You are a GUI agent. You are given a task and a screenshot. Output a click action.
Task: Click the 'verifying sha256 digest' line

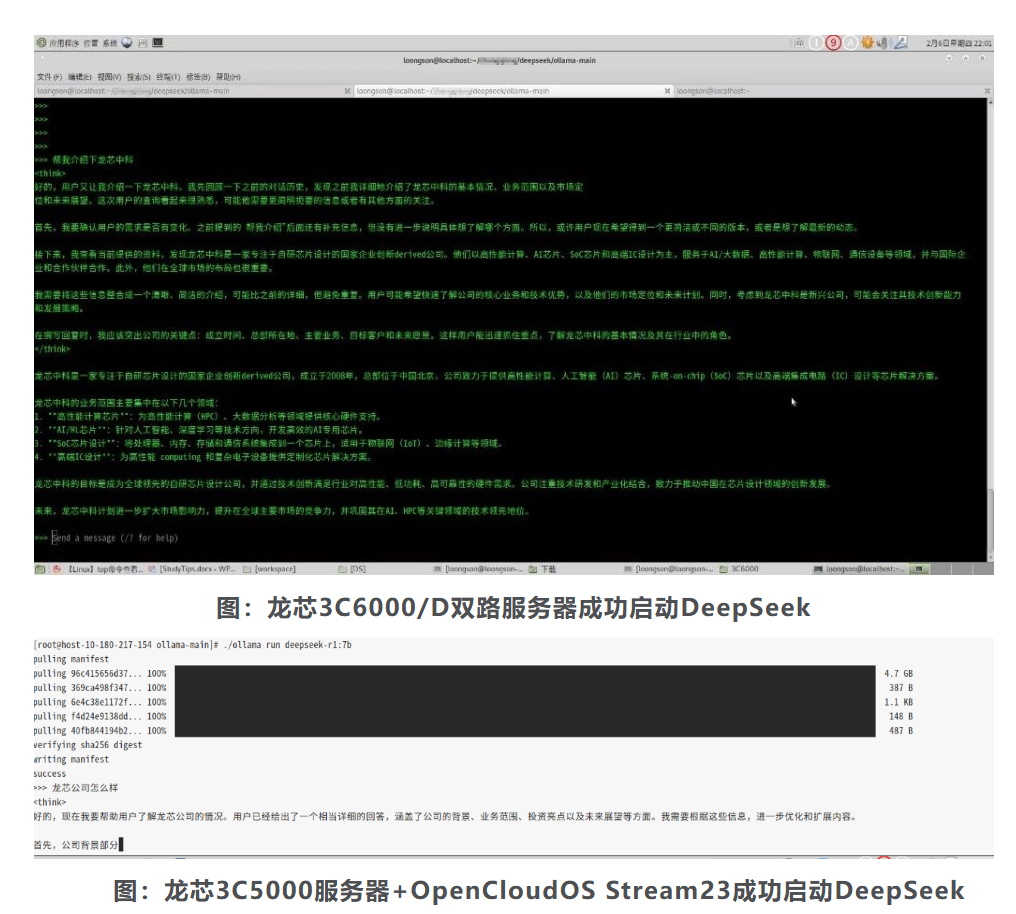tap(87, 745)
